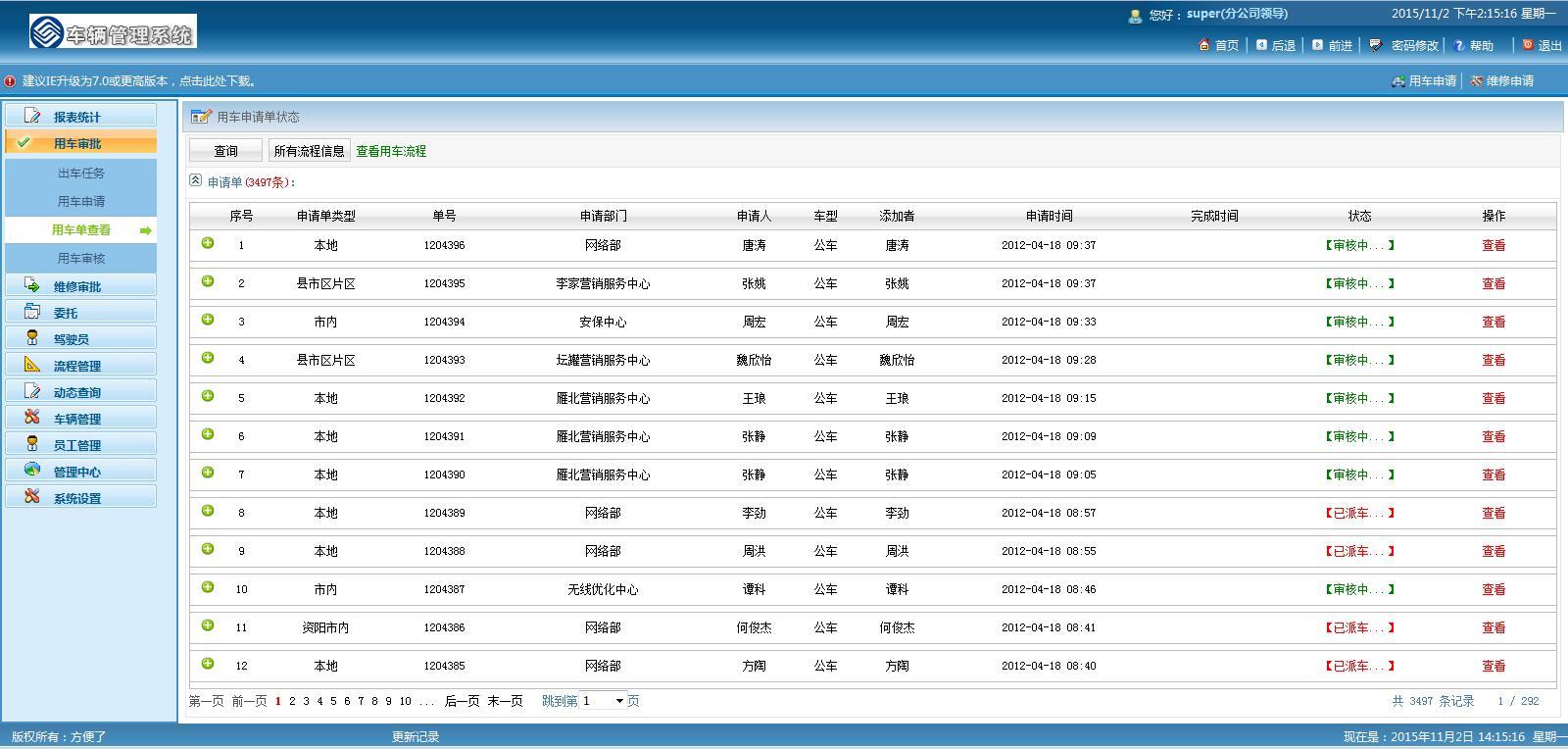1568x749 pixels.
Task: Click the 委托 sidebar icon
Action: (x=32, y=312)
